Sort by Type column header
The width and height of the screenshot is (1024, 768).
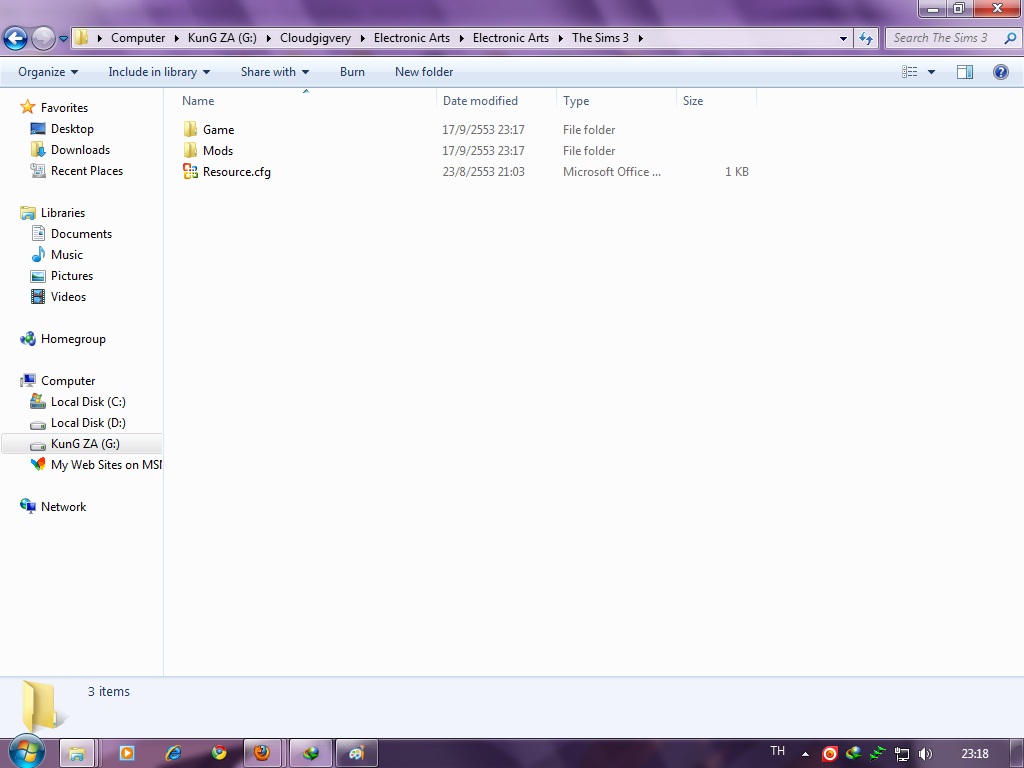coord(576,101)
